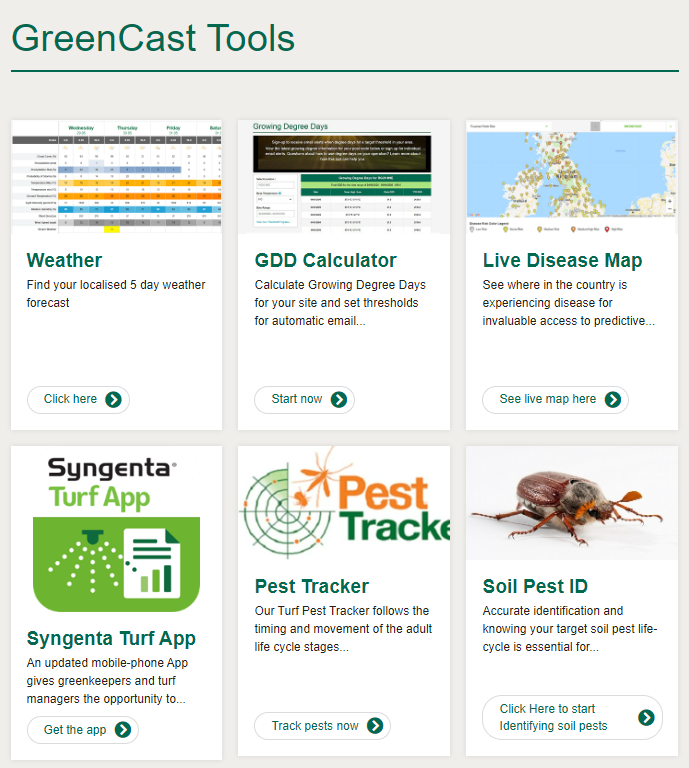The height and width of the screenshot is (768, 689).
Task: Click arrow icon beside 'Track pests now'
Action: coord(374,726)
